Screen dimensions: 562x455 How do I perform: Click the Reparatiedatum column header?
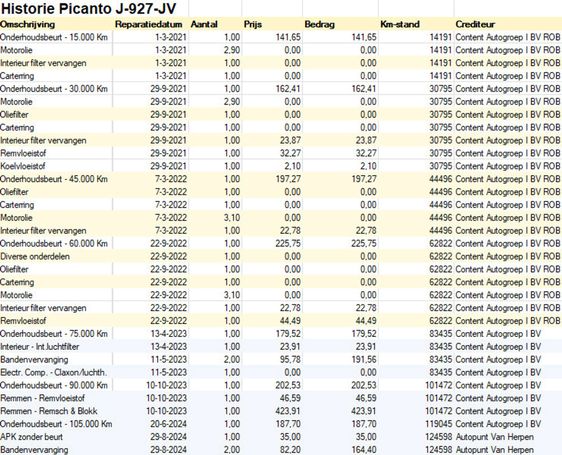pos(149,24)
